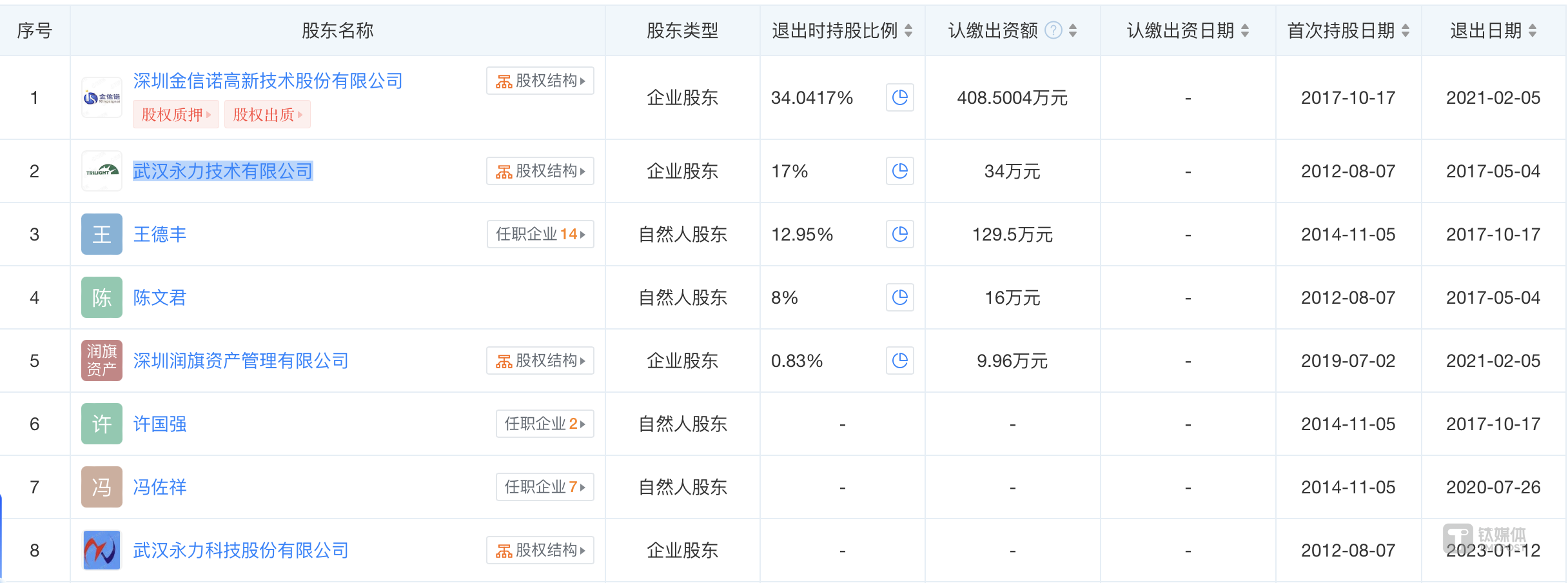The height and width of the screenshot is (583, 1568).
Task: Expand 任职企业 14 for 王德丰
Action: tap(540, 234)
